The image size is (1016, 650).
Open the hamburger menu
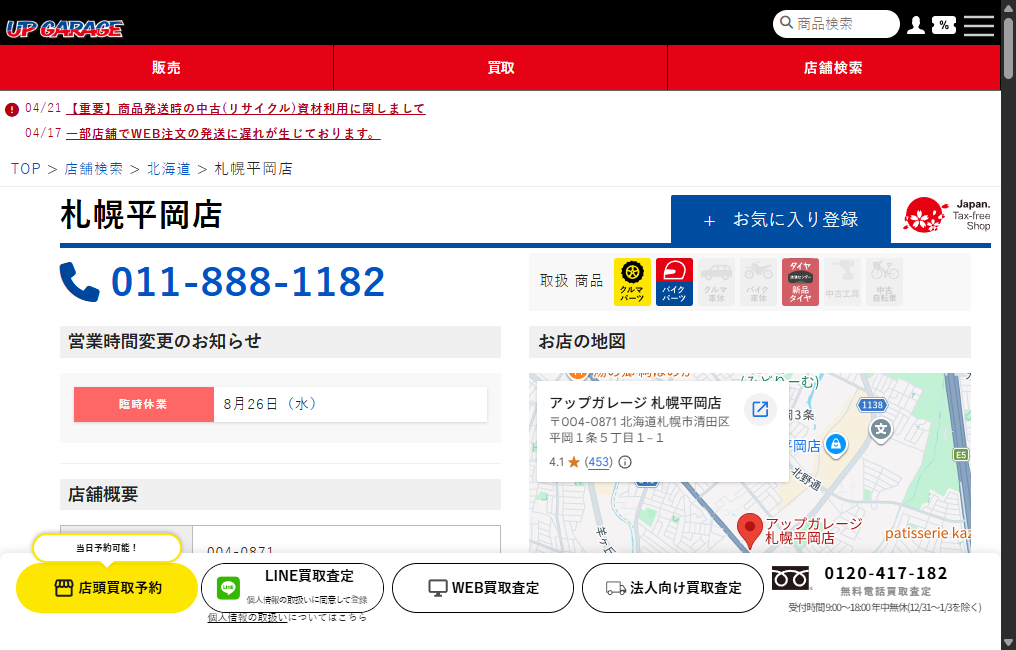click(x=978, y=25)
